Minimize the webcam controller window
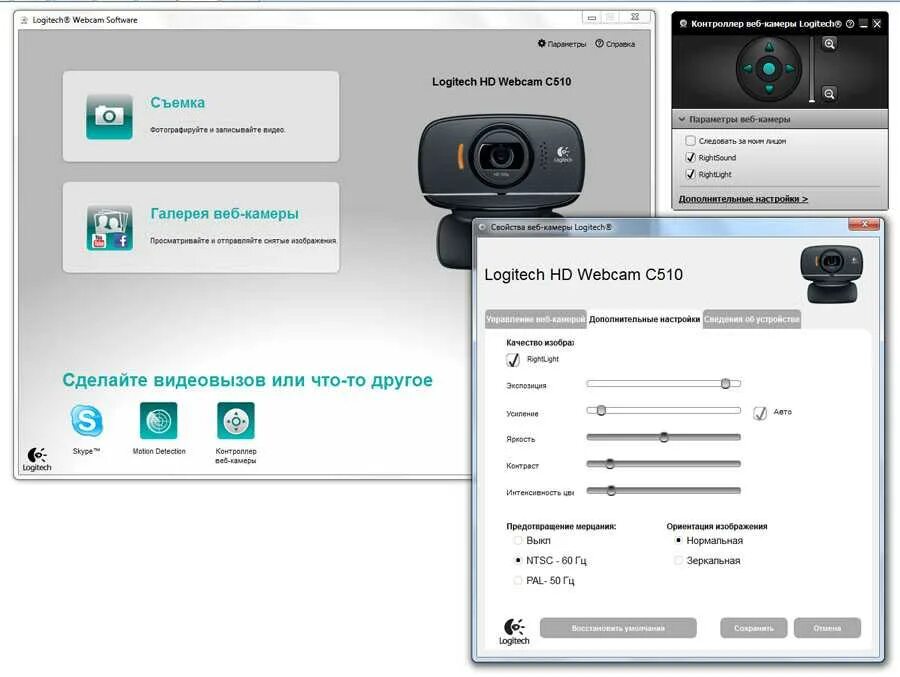This screenshot has height=677, width=900. tap(863, 24)
